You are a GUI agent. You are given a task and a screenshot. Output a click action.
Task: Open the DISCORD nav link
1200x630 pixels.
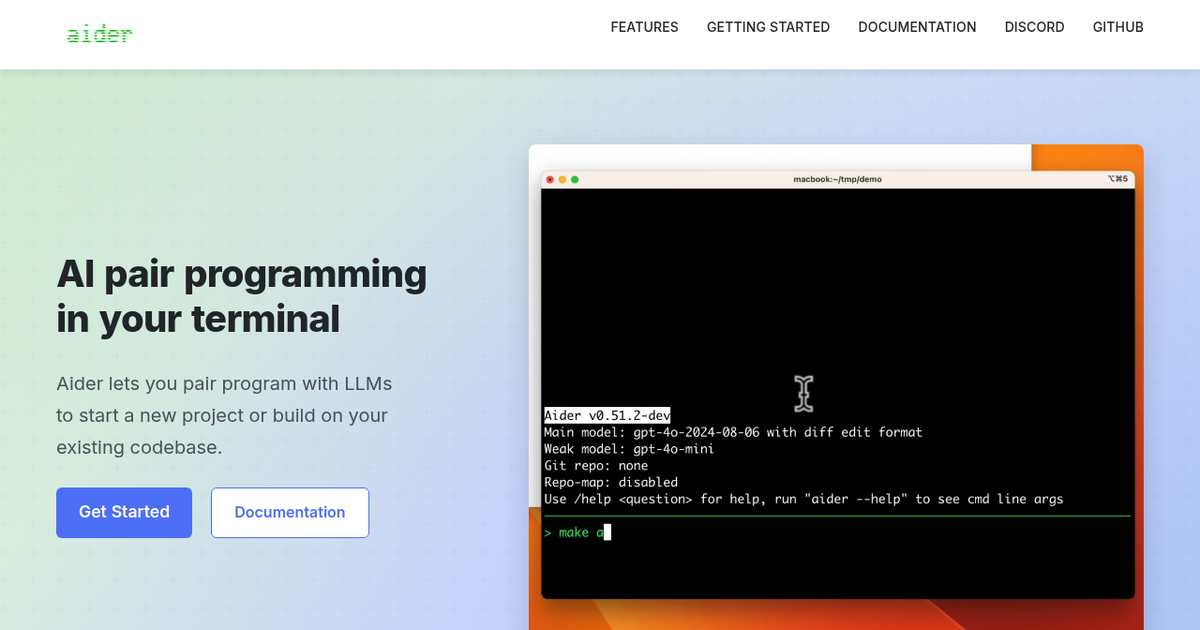[x=1034, y=27]
